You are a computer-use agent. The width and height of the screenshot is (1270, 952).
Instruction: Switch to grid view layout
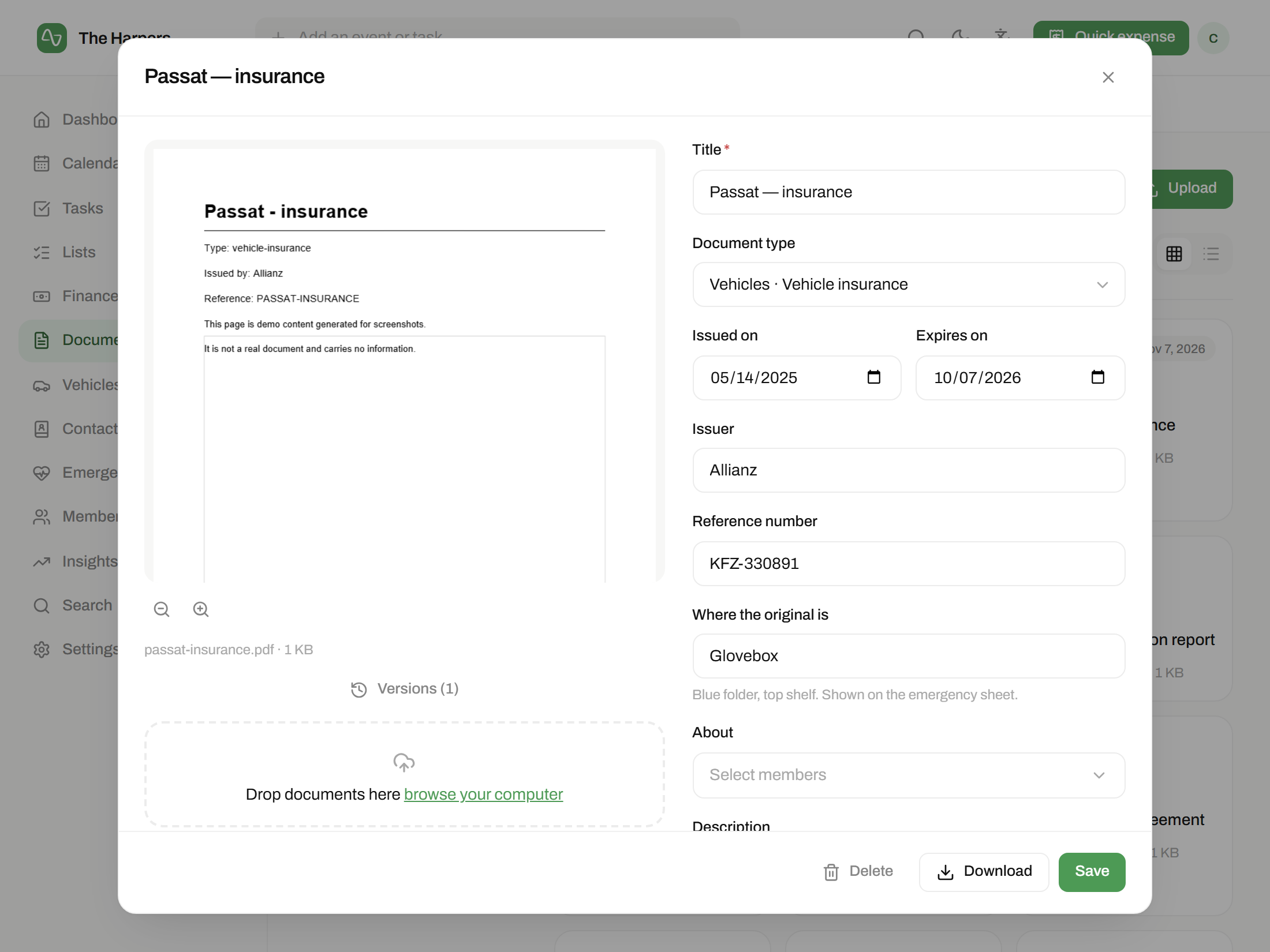click(x=1174, y=254)
